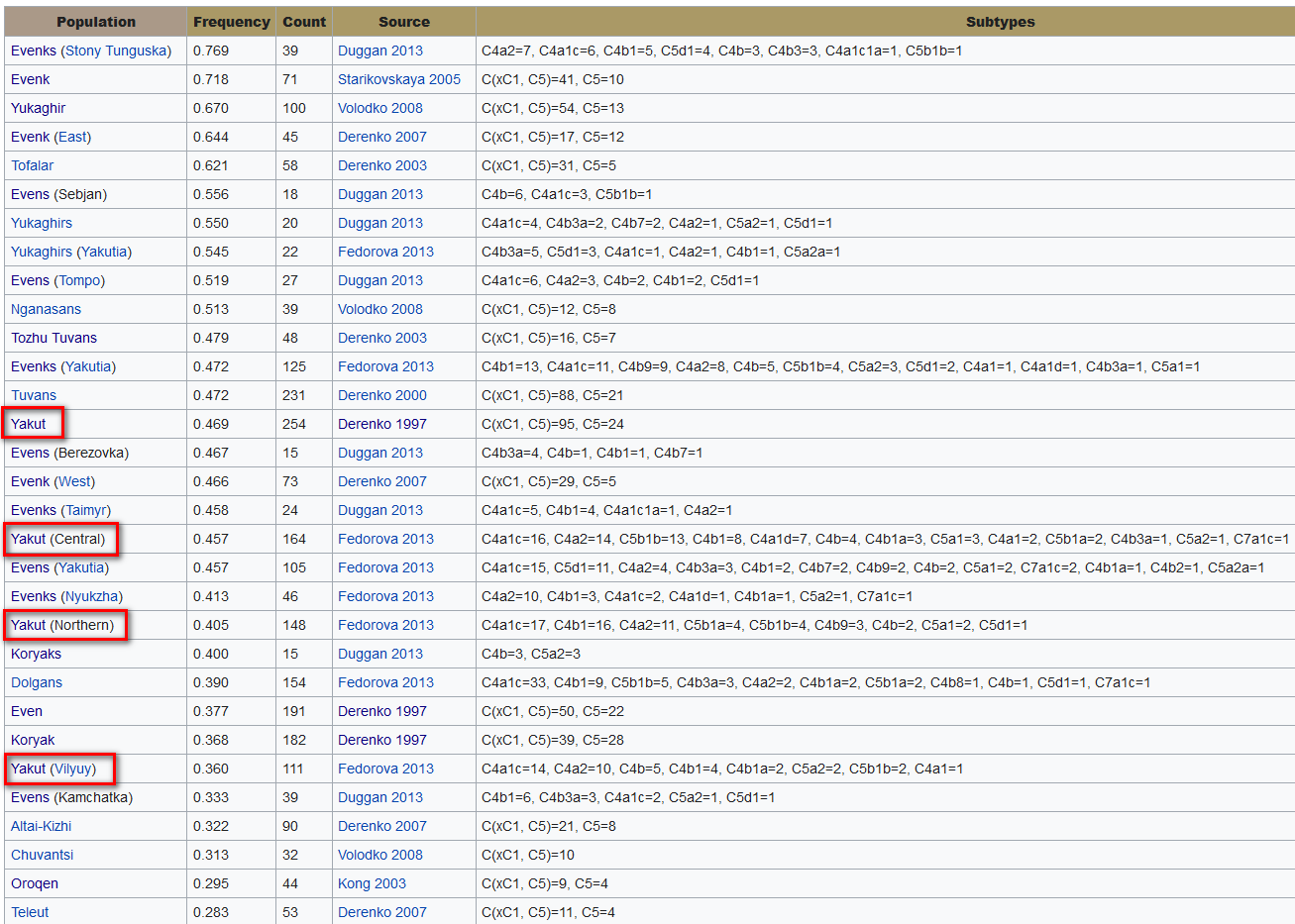Click the plain Yakut population link
This screenshot has width=1295, height=924.
(x=29, y=424)
